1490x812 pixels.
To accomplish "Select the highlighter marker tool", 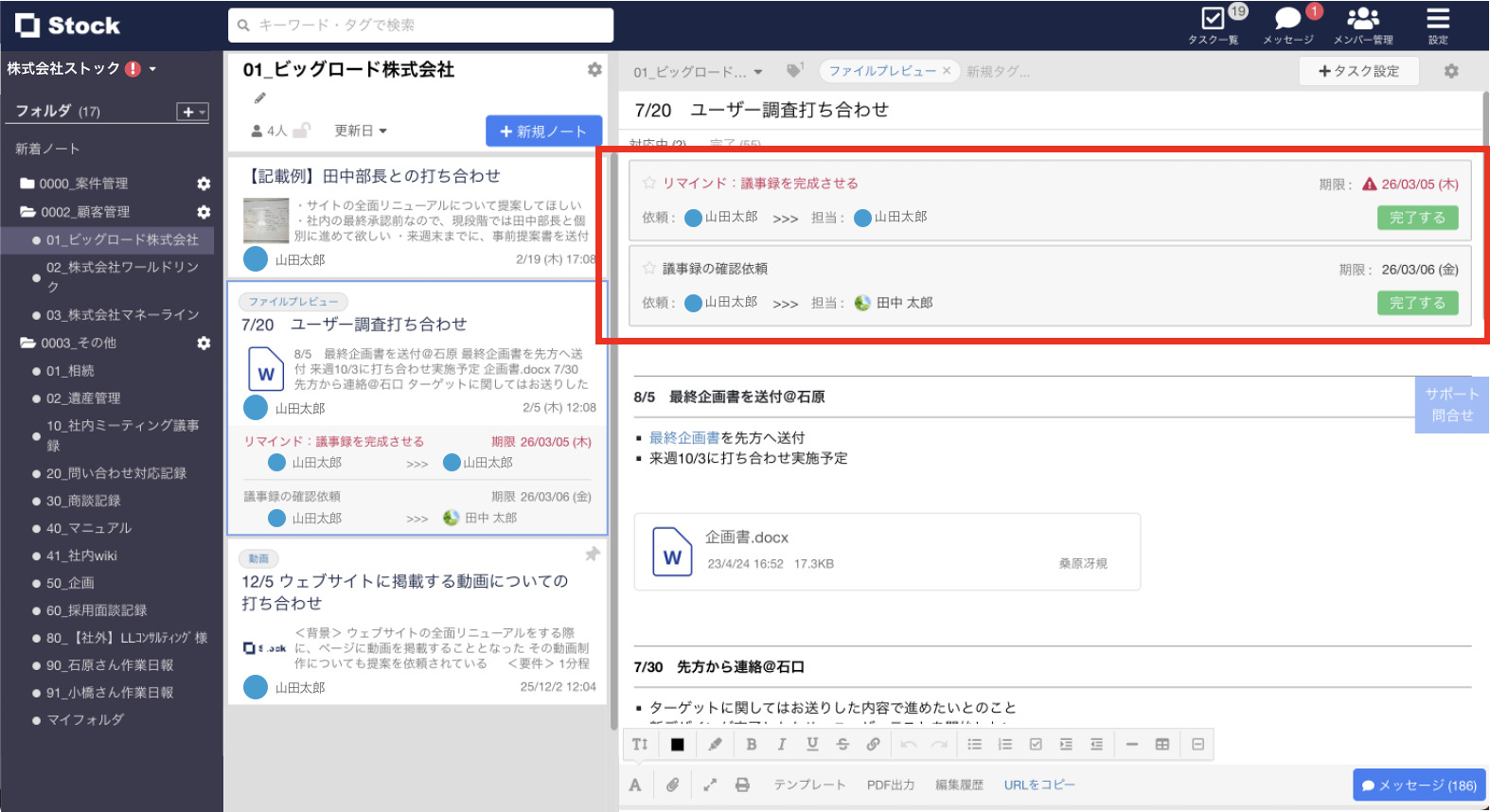I will click(716, 744).
